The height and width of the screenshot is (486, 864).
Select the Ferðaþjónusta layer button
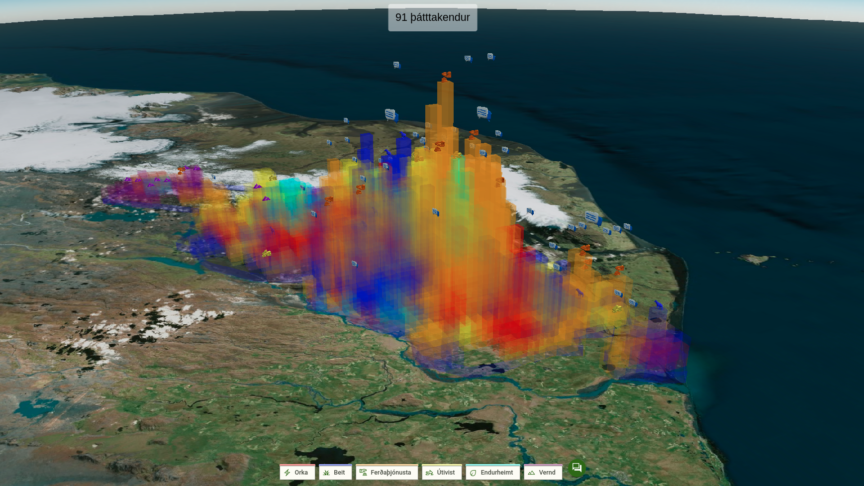point(386,472)
